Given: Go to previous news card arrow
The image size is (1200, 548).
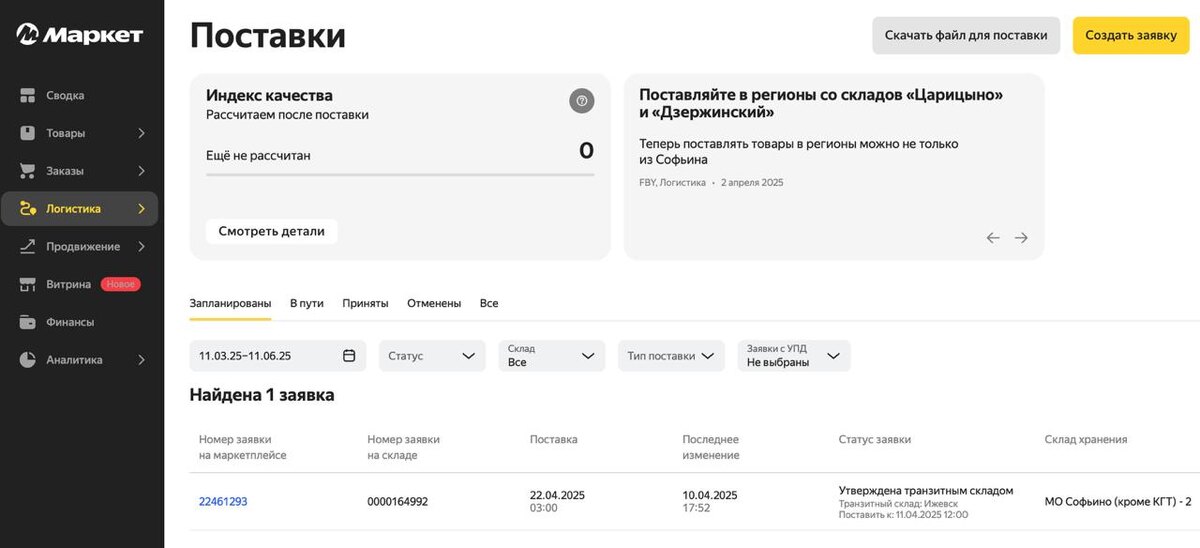Looking at the screenshot, I should click(x=993, y=238).
